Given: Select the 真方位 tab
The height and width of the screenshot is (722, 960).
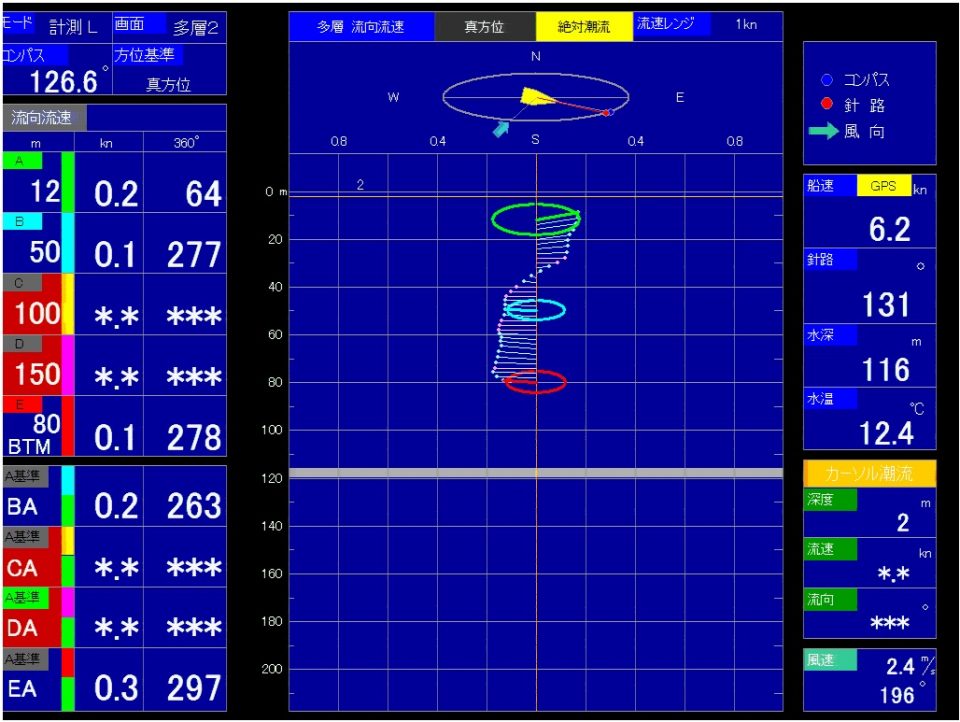Looking at the screenshot, I should tap(484, 27).
